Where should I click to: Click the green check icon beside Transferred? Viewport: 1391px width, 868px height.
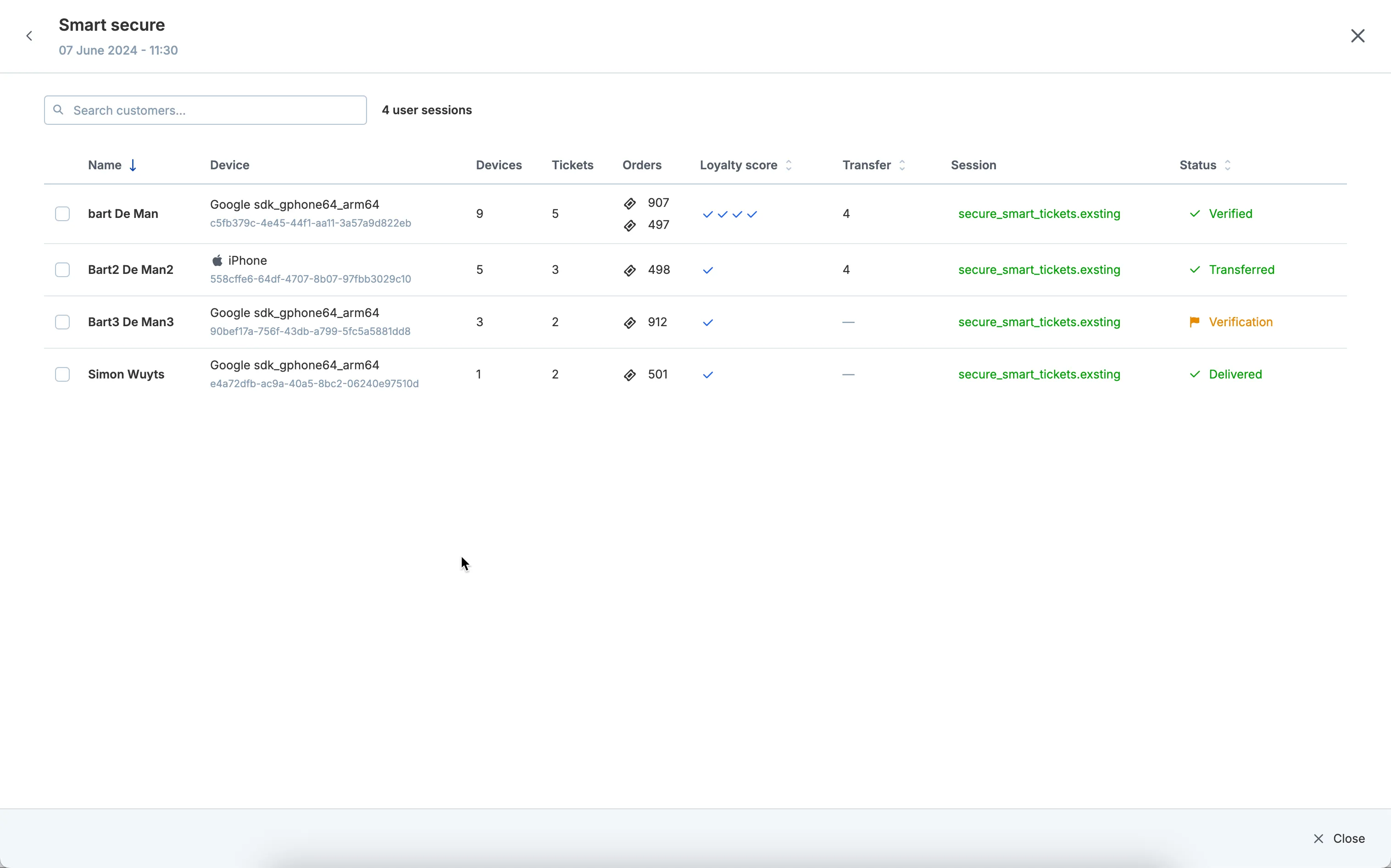(1195, 270)
